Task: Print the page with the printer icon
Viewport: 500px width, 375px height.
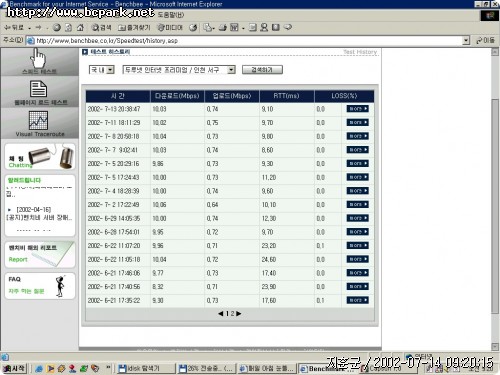Action: pos(223,27)
